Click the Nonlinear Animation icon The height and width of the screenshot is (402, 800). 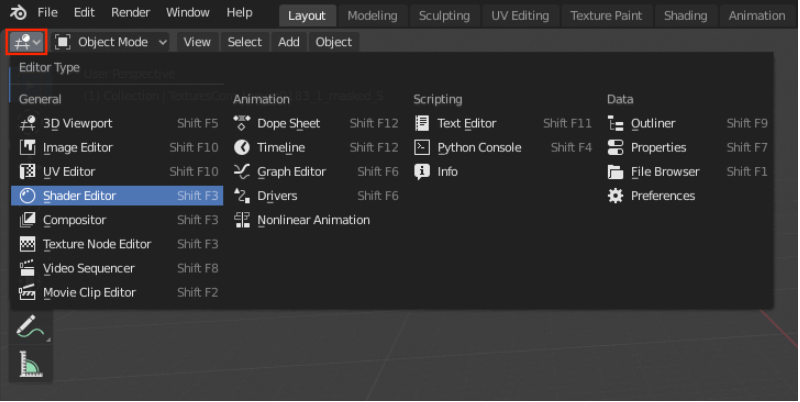pyautogui.click(x=242, y=220)
